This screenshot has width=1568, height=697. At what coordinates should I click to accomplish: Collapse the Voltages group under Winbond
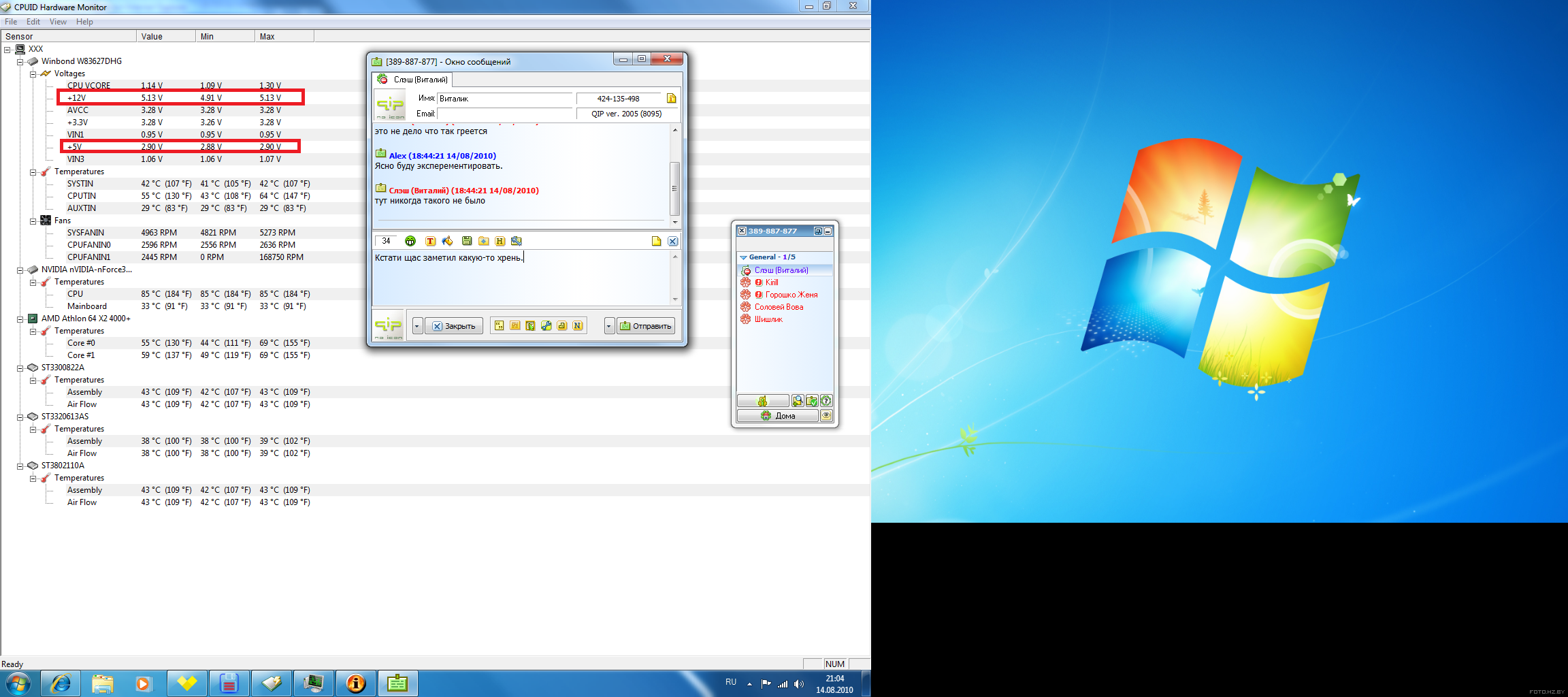33,74
